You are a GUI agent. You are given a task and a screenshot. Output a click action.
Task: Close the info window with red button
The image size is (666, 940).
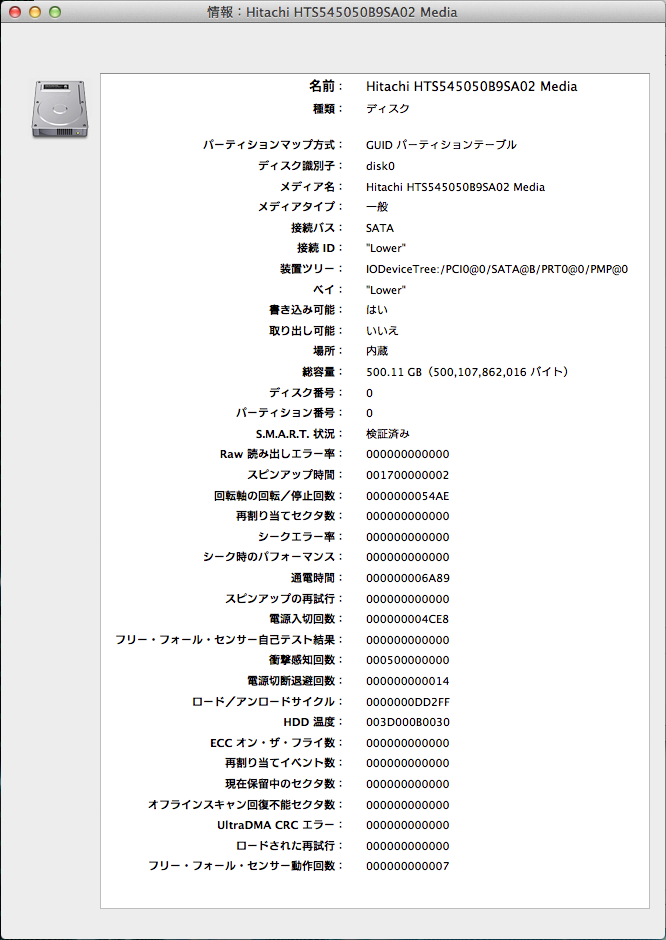pyautogui.click(x=15, y=12)
